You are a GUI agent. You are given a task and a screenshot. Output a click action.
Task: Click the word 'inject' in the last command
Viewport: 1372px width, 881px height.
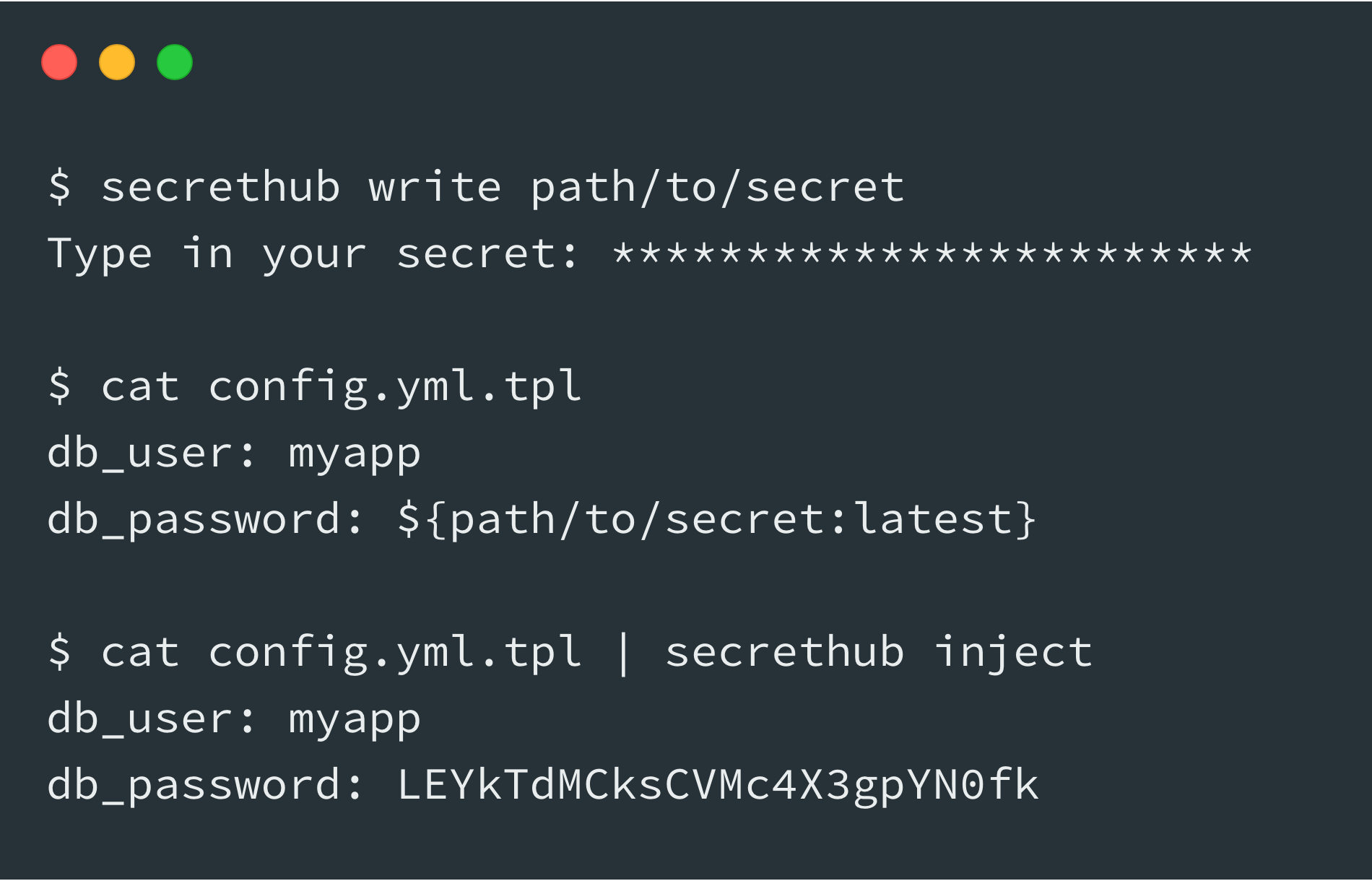click(1013, 654)
